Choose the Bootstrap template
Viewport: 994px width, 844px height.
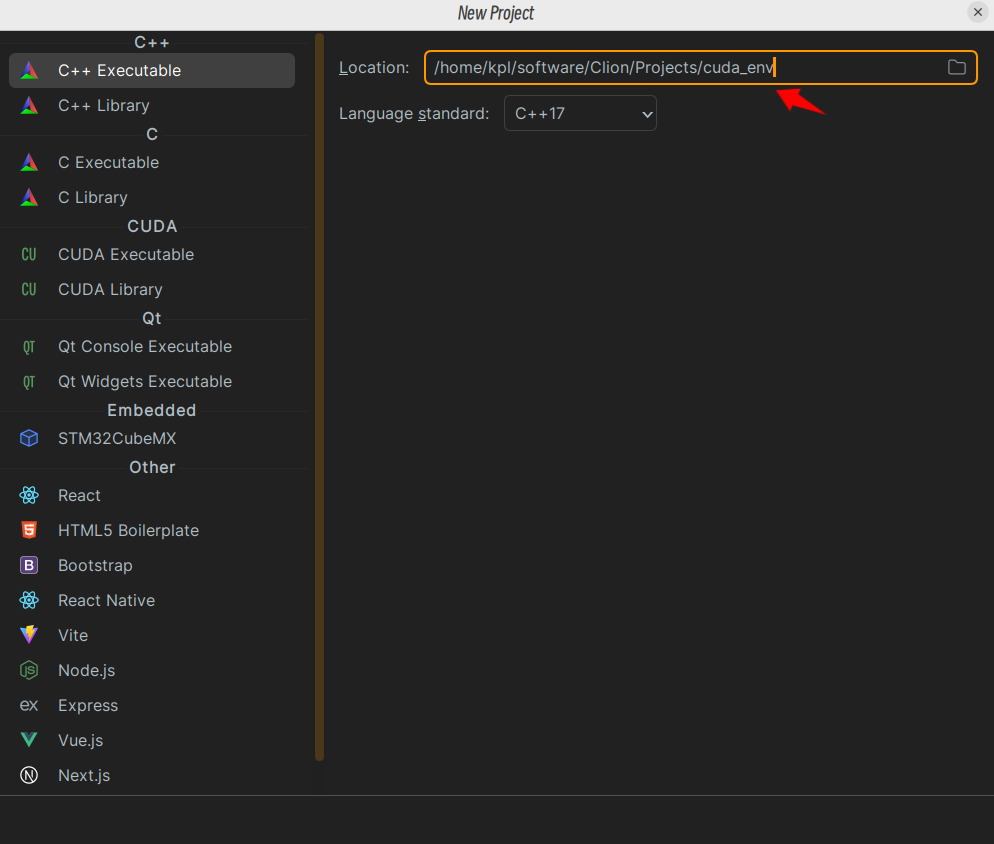(152, 565)
